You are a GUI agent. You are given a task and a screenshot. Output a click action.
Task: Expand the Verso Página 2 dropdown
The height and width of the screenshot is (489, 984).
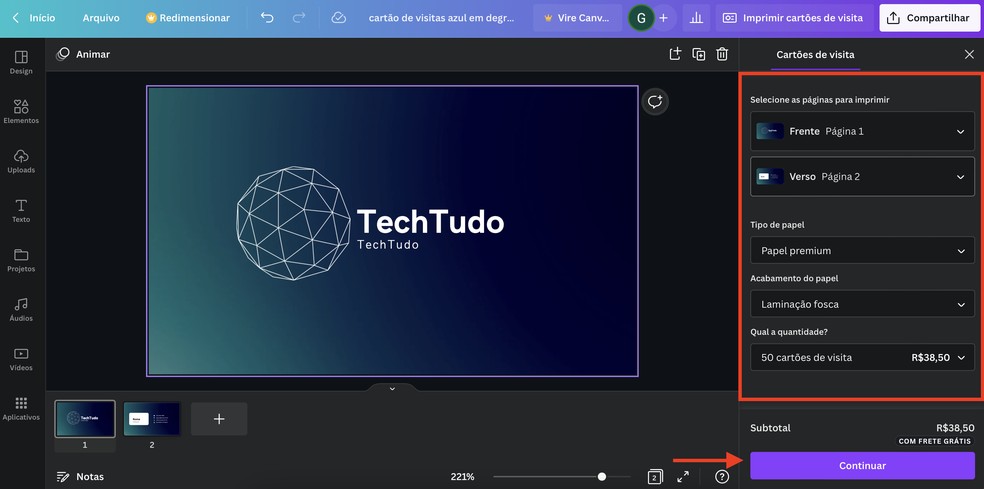(x=862, y=176)
